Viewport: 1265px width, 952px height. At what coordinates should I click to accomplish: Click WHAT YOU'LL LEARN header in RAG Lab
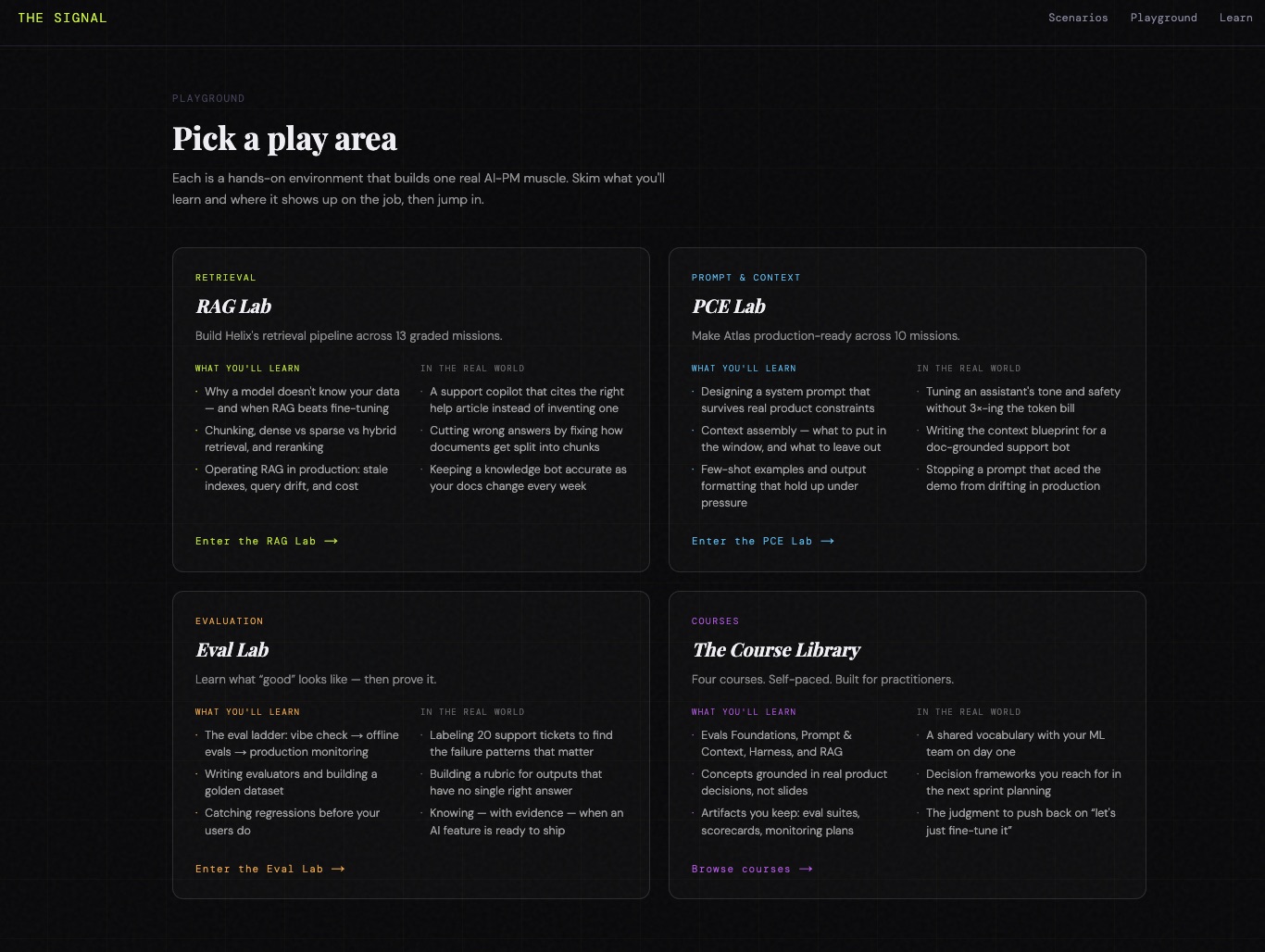tap(247, 369)
